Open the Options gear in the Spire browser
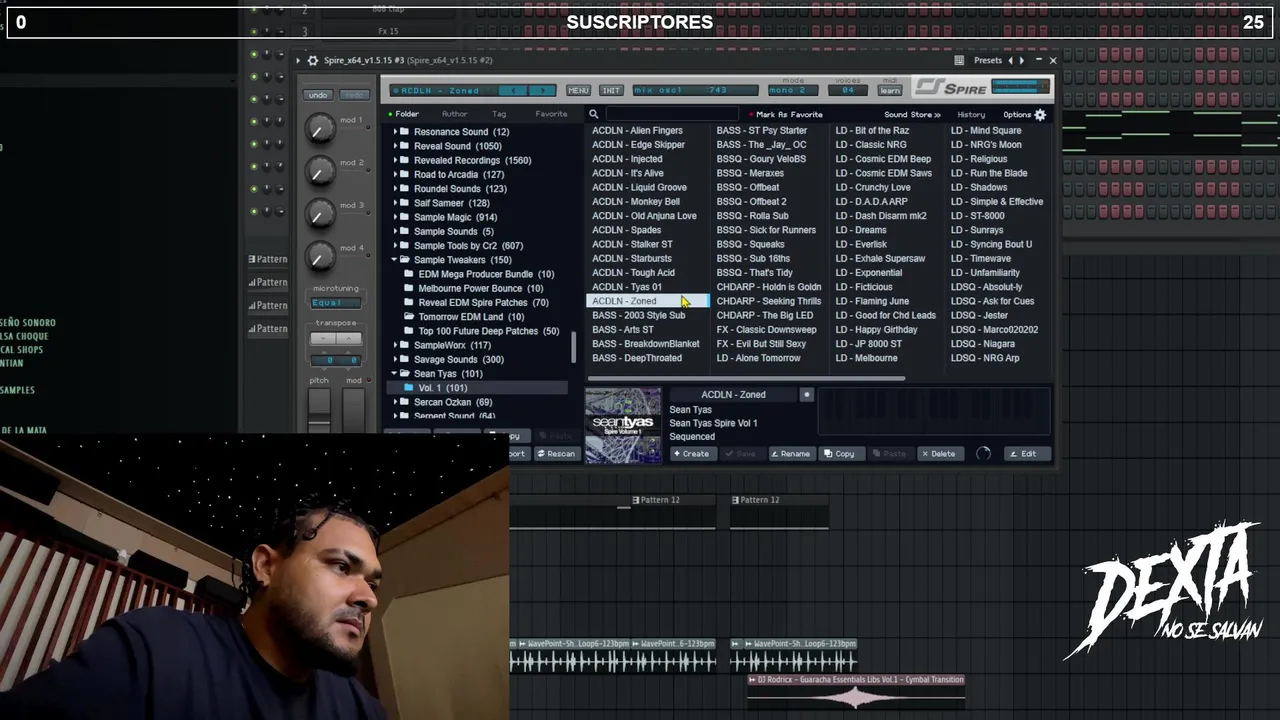 click(1040, 115)
